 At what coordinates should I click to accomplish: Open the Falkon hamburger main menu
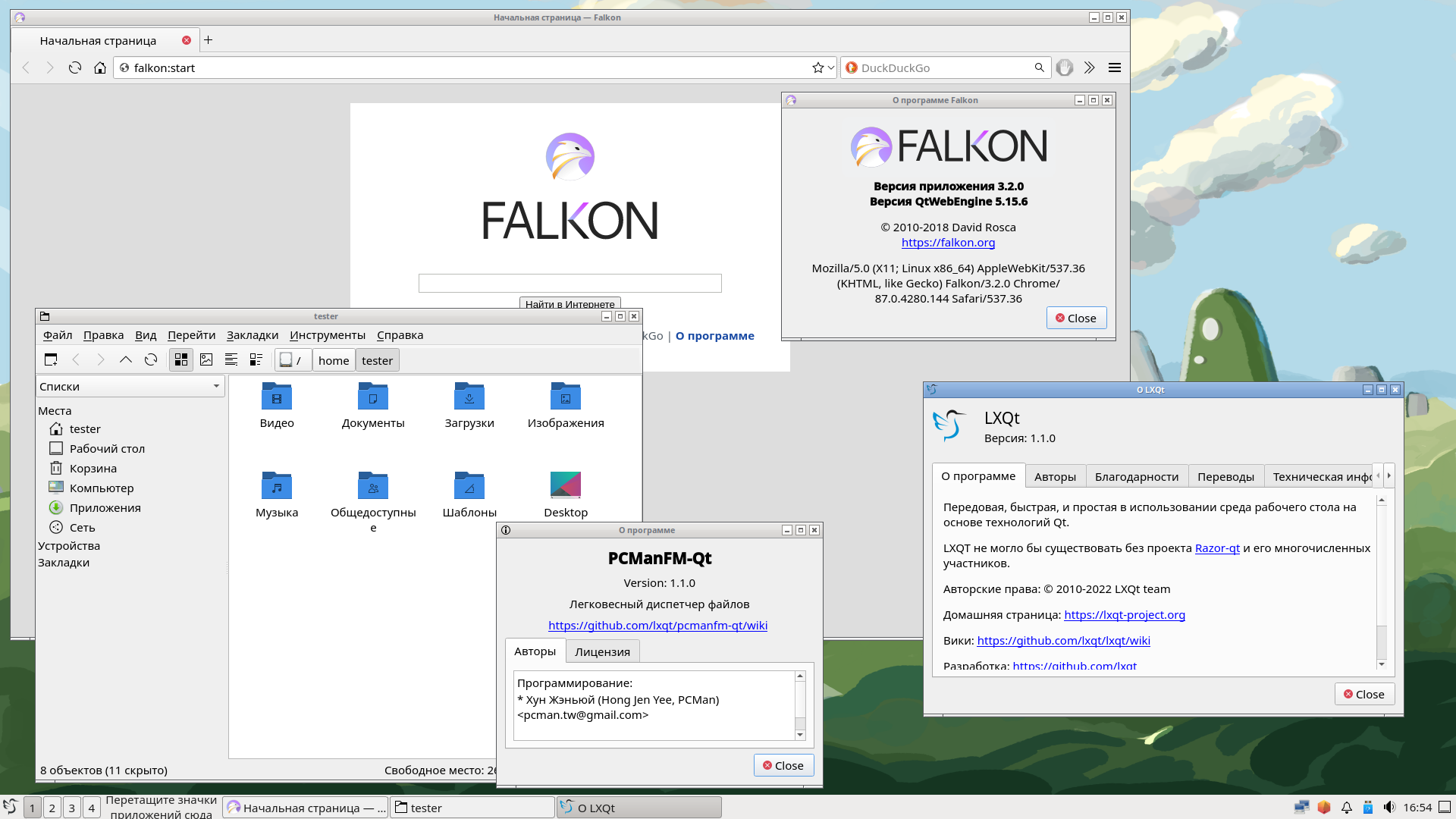point(1114,67)
